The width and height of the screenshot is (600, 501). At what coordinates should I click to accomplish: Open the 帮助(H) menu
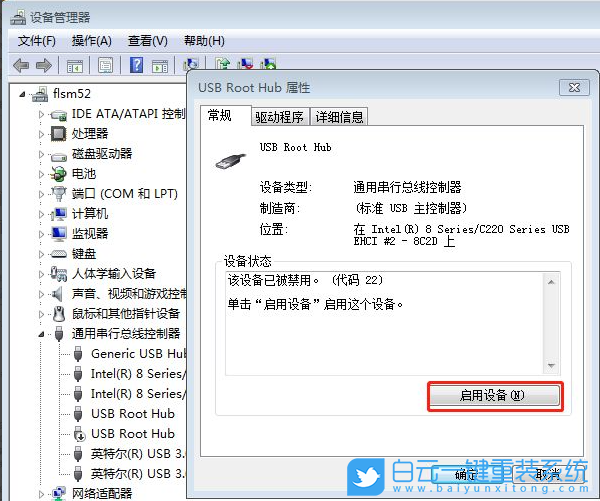pos(204,41)
